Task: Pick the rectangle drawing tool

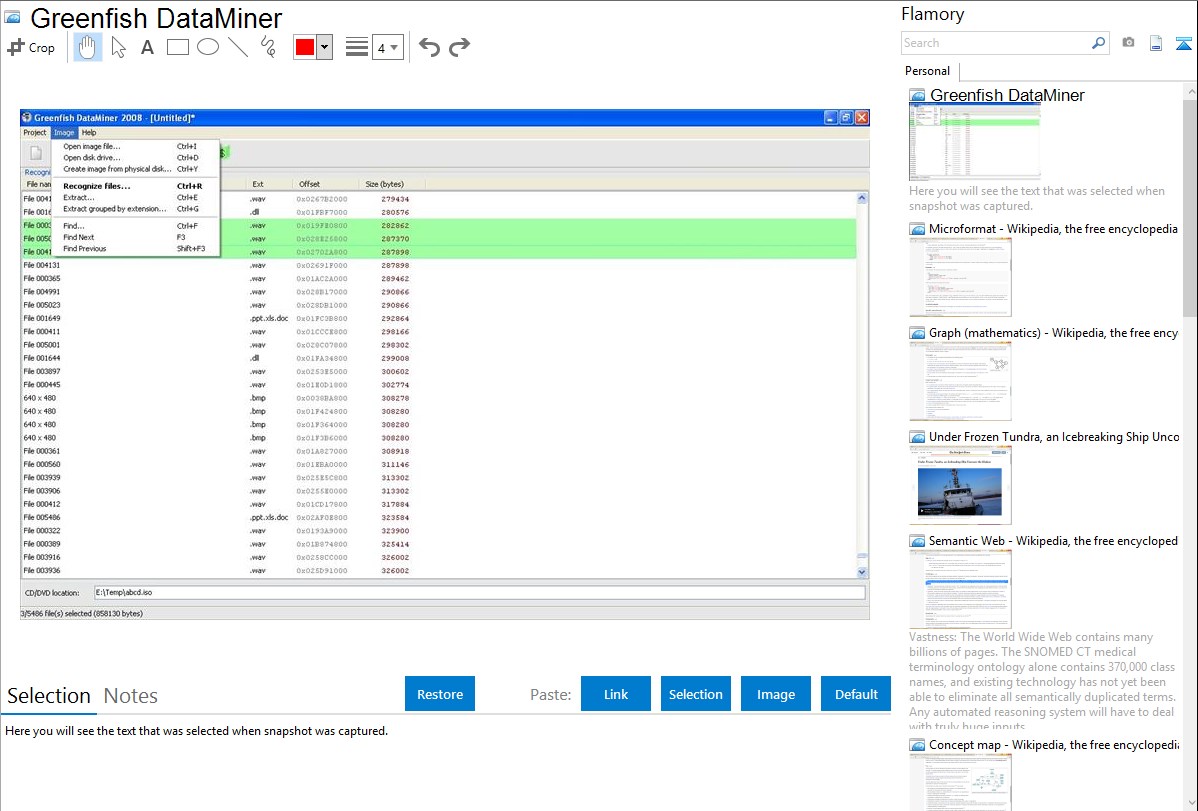Action: tap(178, 47)
